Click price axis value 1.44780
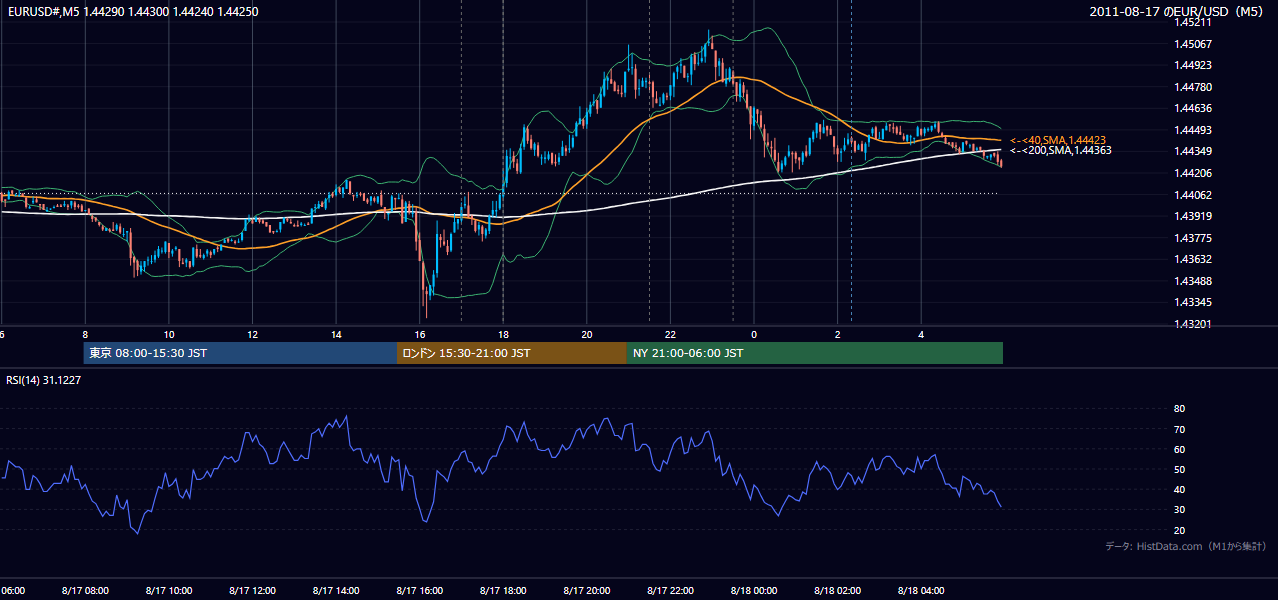 point(1195,87)
